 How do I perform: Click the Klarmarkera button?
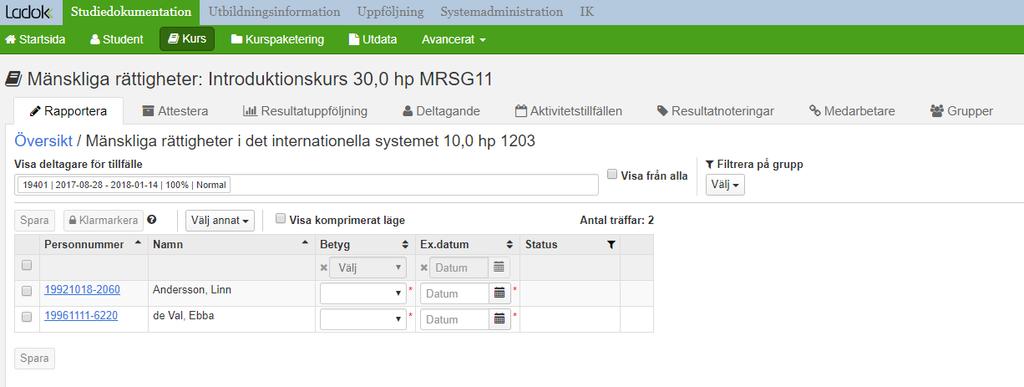coord(103,221)
